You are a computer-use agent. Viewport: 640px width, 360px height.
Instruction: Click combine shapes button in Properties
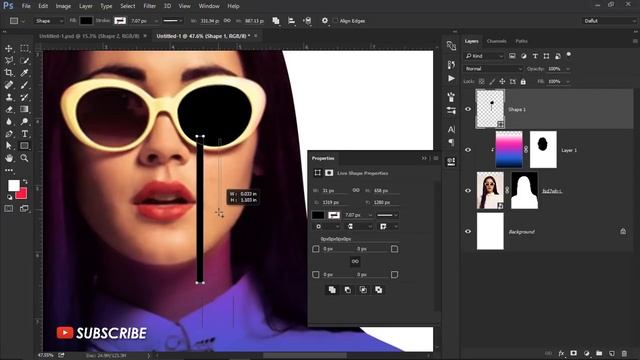(x=332, y=290)
